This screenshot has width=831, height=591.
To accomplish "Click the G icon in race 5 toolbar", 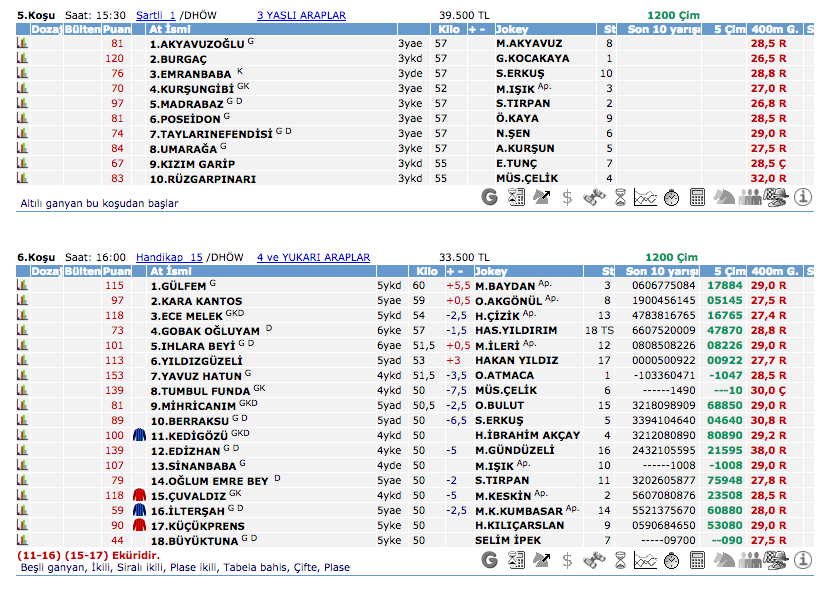I will click(x=489, y=197).
